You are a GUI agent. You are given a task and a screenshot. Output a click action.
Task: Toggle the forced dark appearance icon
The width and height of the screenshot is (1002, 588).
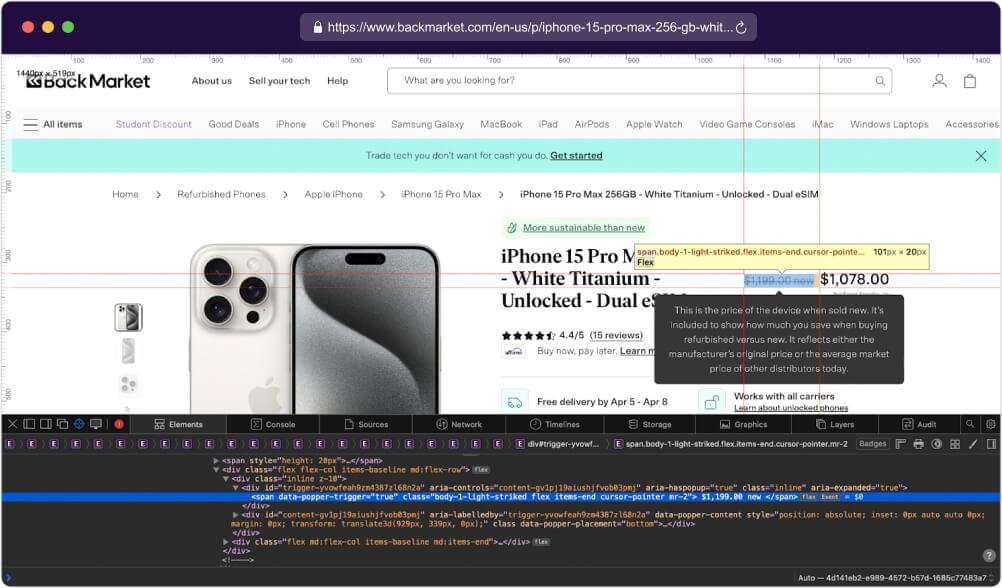(938, 444)
